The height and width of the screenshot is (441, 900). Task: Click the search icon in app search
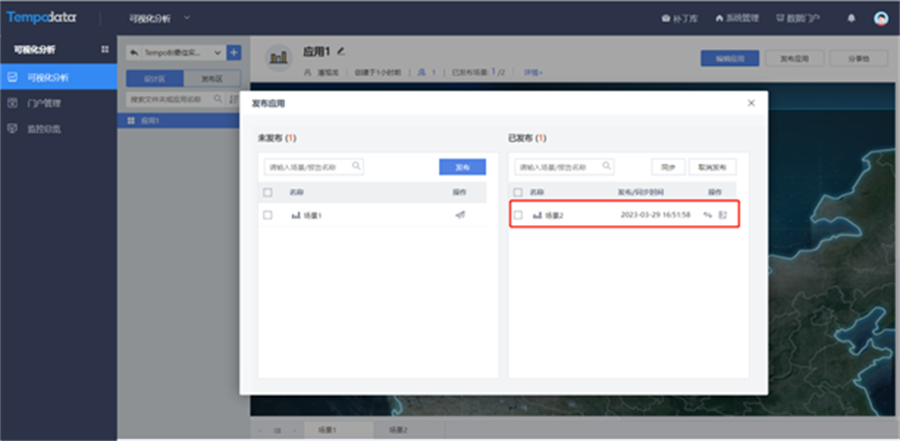[218, 99]
